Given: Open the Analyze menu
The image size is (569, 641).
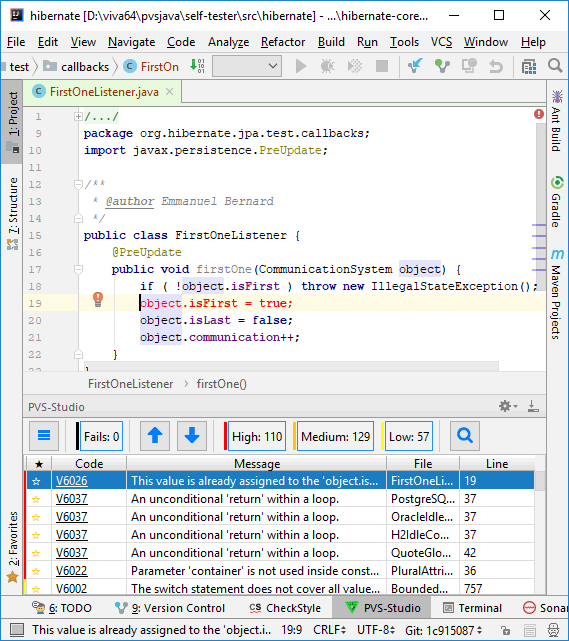Looking at the screenshot, I should pos(228,42).
